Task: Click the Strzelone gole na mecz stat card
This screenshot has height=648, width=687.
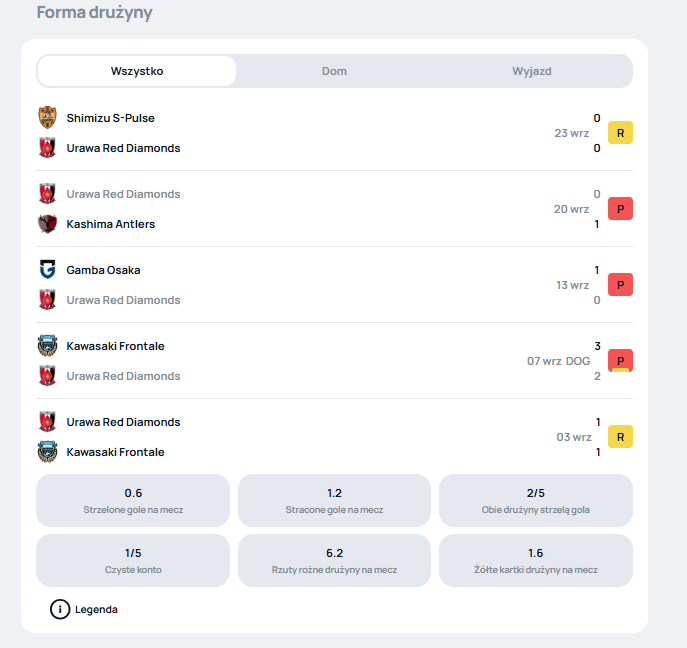Action: [133, 500]
